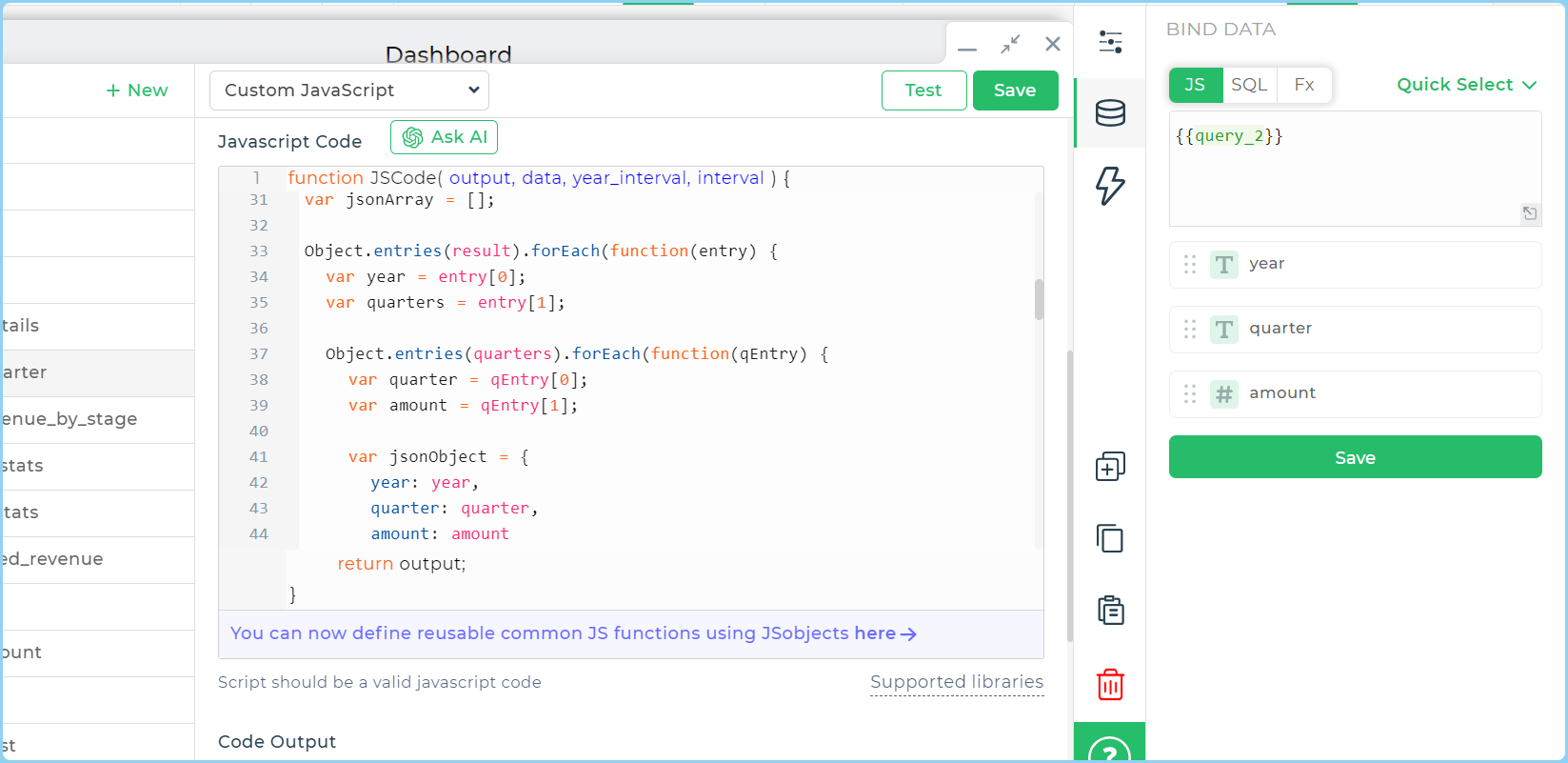
Task: Click the Ask AI button
Action: (444, 137)
